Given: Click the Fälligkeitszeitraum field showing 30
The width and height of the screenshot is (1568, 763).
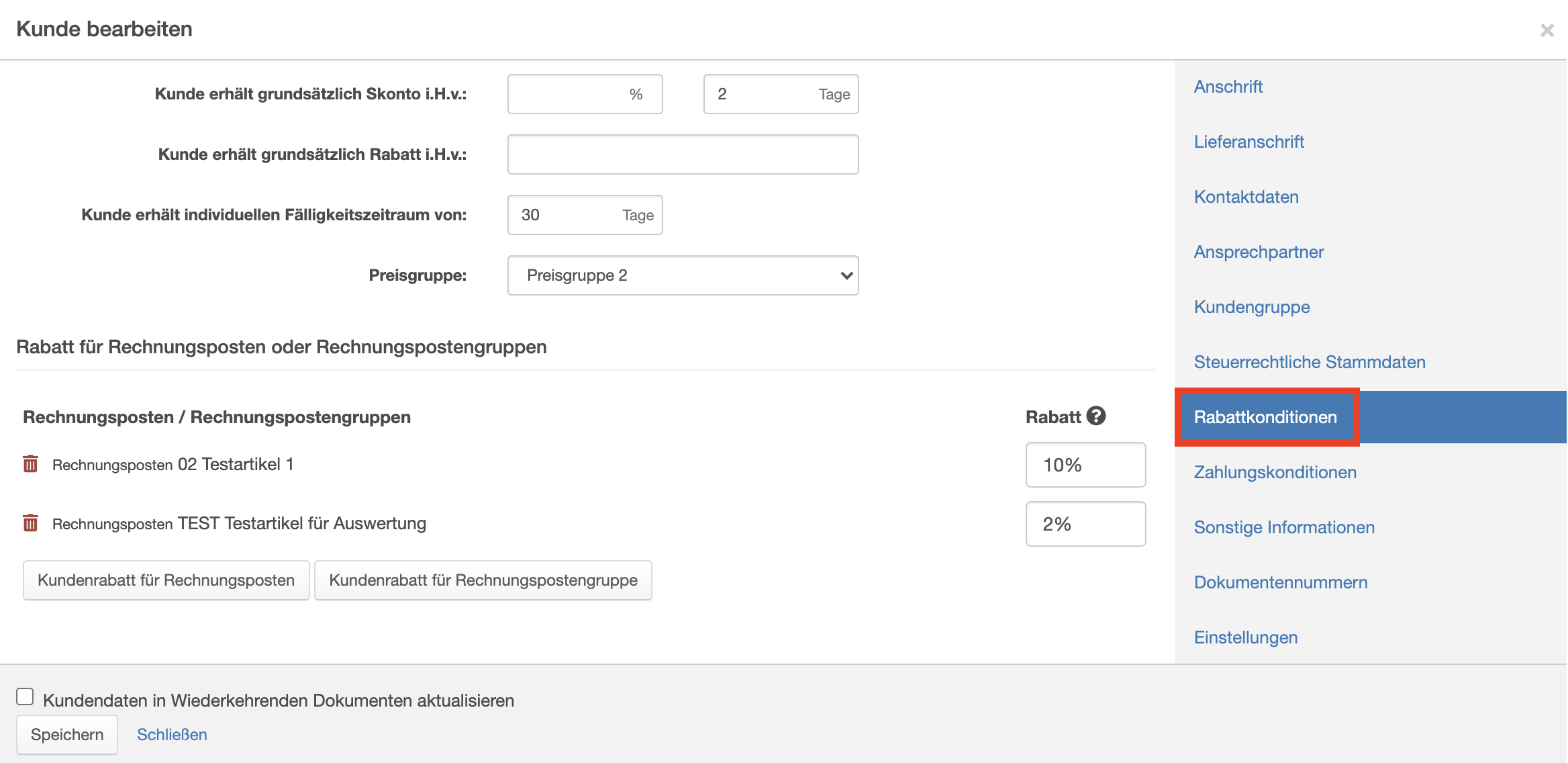Looking at the screenshot, I should [x=585, y=215].
